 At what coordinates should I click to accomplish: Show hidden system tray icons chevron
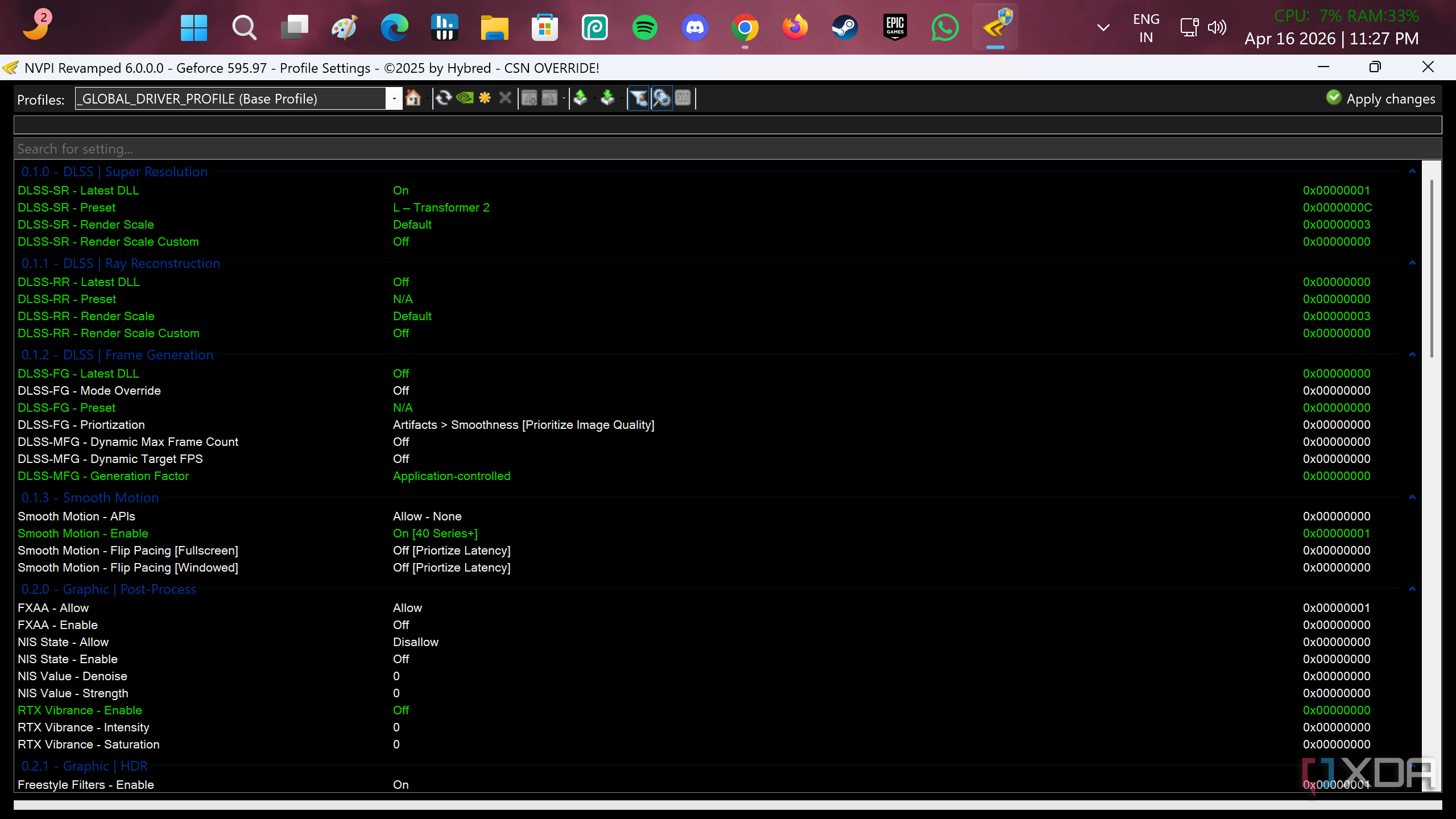click(1103, 27)
